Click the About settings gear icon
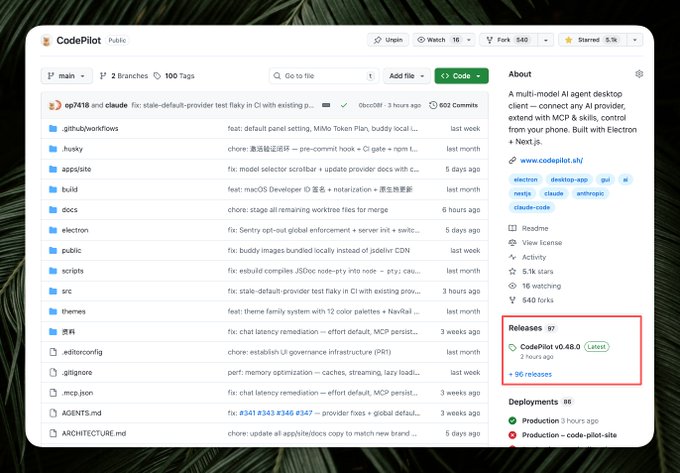Image resolution: width=680 pixels, height=473 pixels. 639,74
